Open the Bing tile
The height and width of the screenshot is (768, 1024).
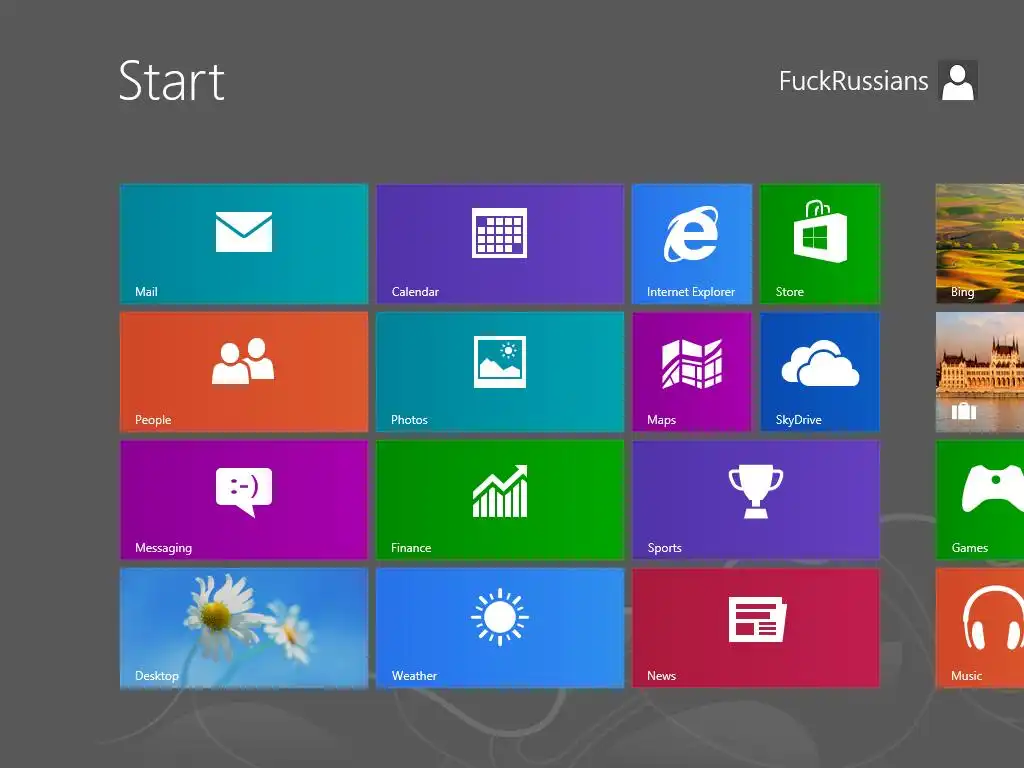(980, 244)
